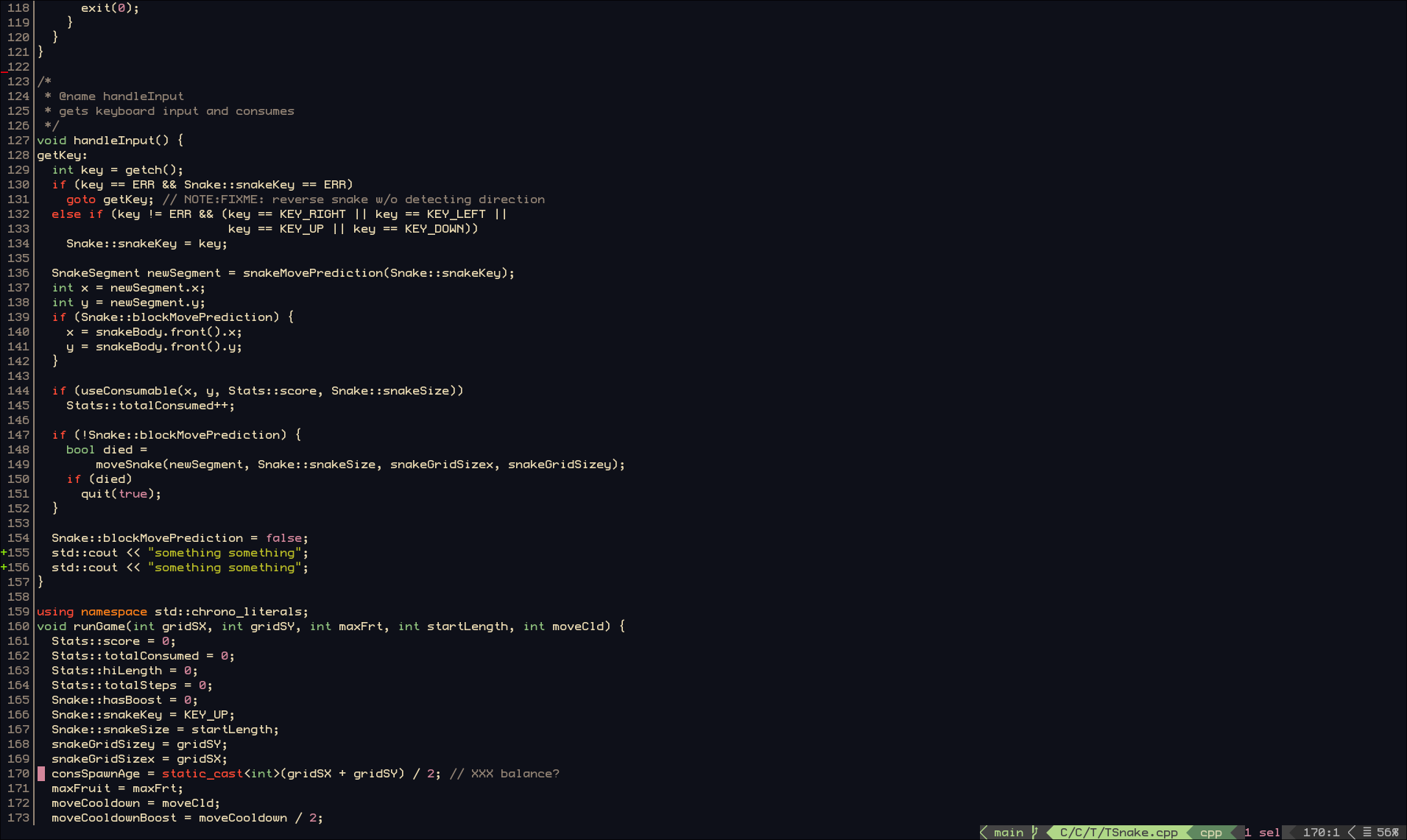Click the '// XXX balance?' comment

click(x=504, y=773)
